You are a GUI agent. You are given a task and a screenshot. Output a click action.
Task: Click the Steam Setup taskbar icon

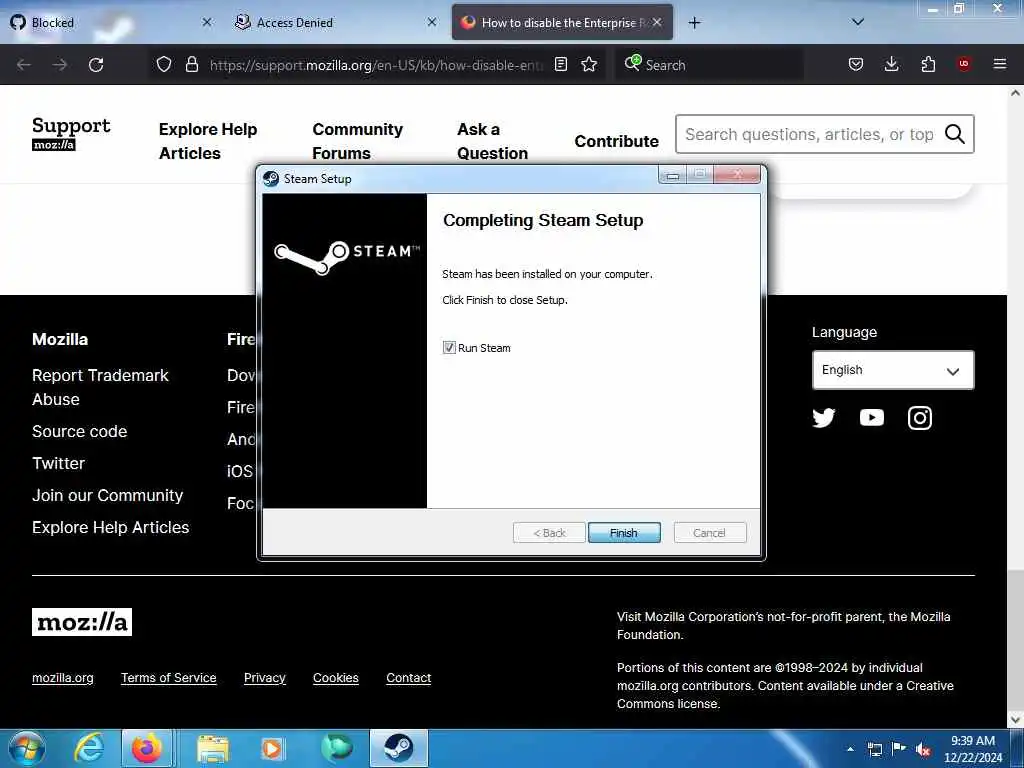coord(398,748)
